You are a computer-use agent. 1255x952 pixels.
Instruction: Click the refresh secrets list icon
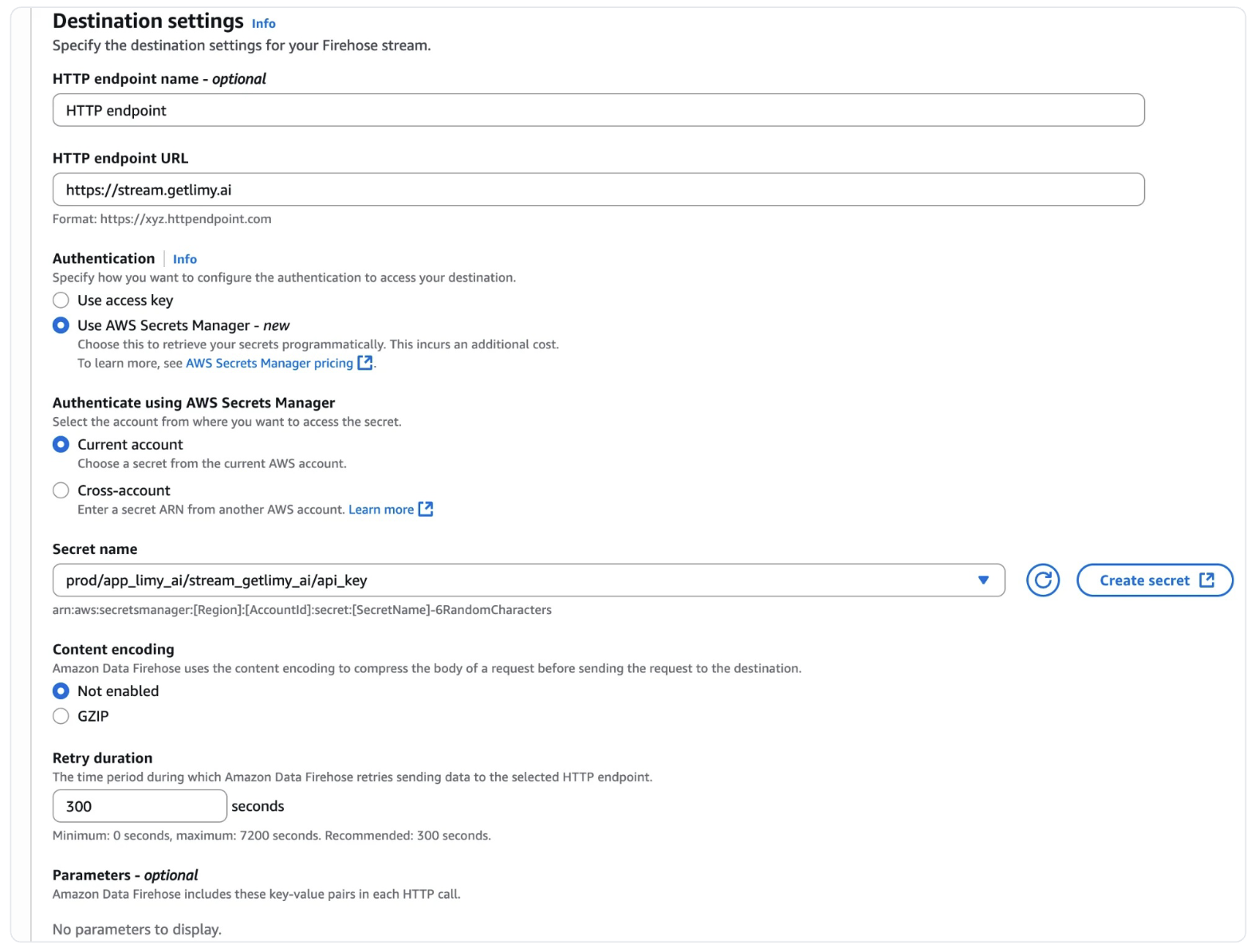click(1042, 580)
